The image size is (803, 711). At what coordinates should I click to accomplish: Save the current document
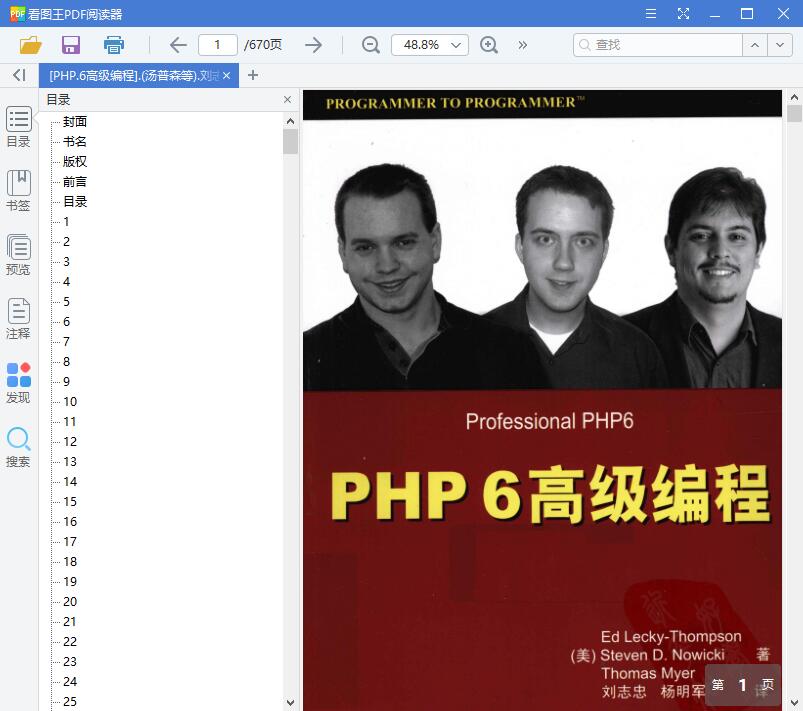coord(69,45)
